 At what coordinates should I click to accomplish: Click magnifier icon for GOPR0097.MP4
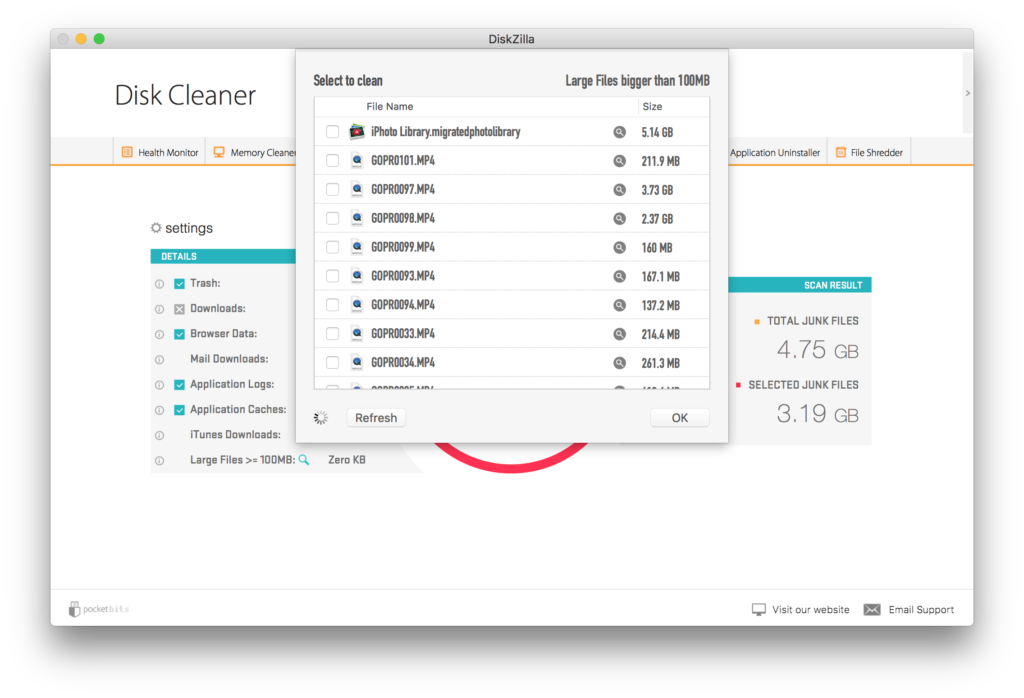[x=619, y=189]
